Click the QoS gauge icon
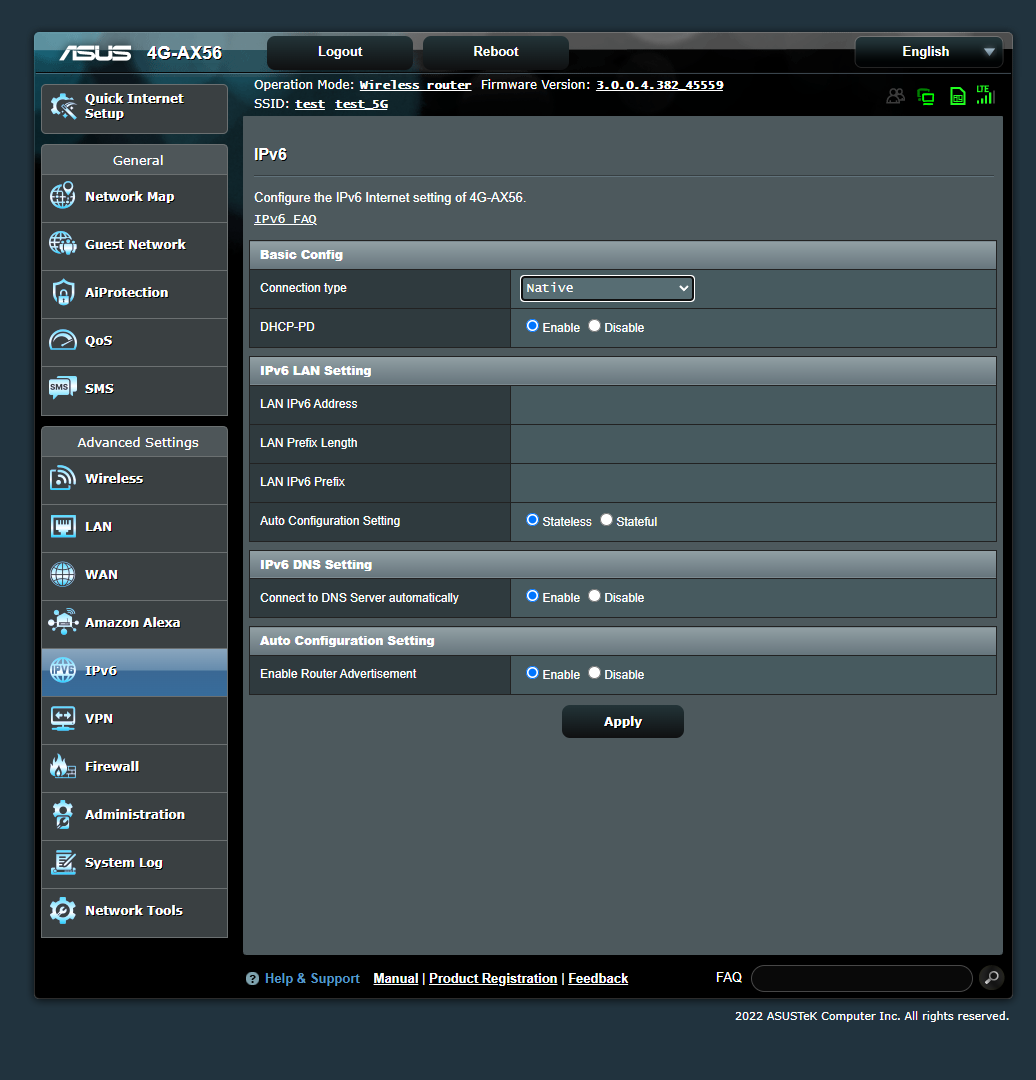Image resolution: width=1036 pixels, height=1080 pixels. 63,340
